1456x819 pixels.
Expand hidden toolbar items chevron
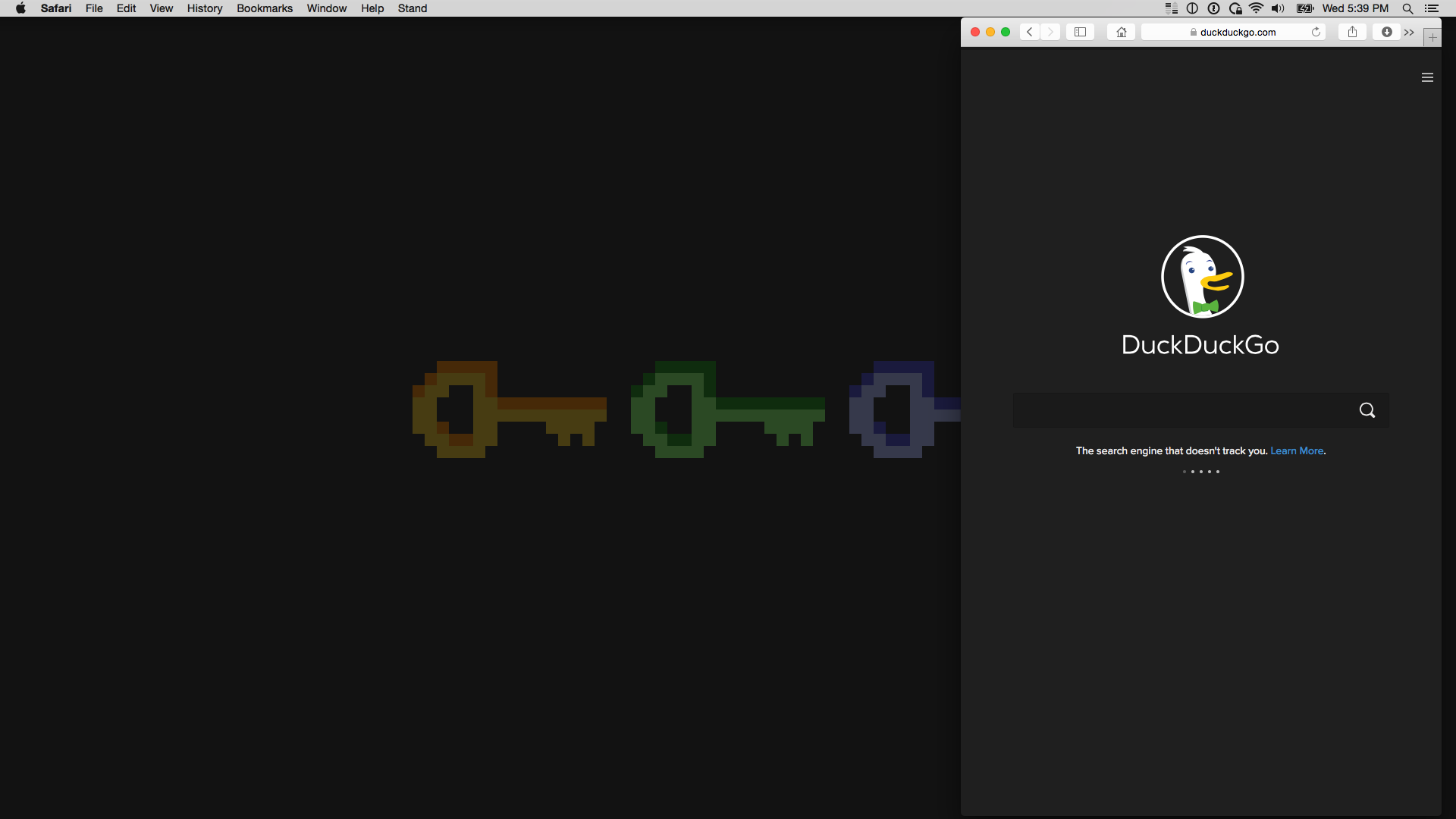pos(1409,32)
